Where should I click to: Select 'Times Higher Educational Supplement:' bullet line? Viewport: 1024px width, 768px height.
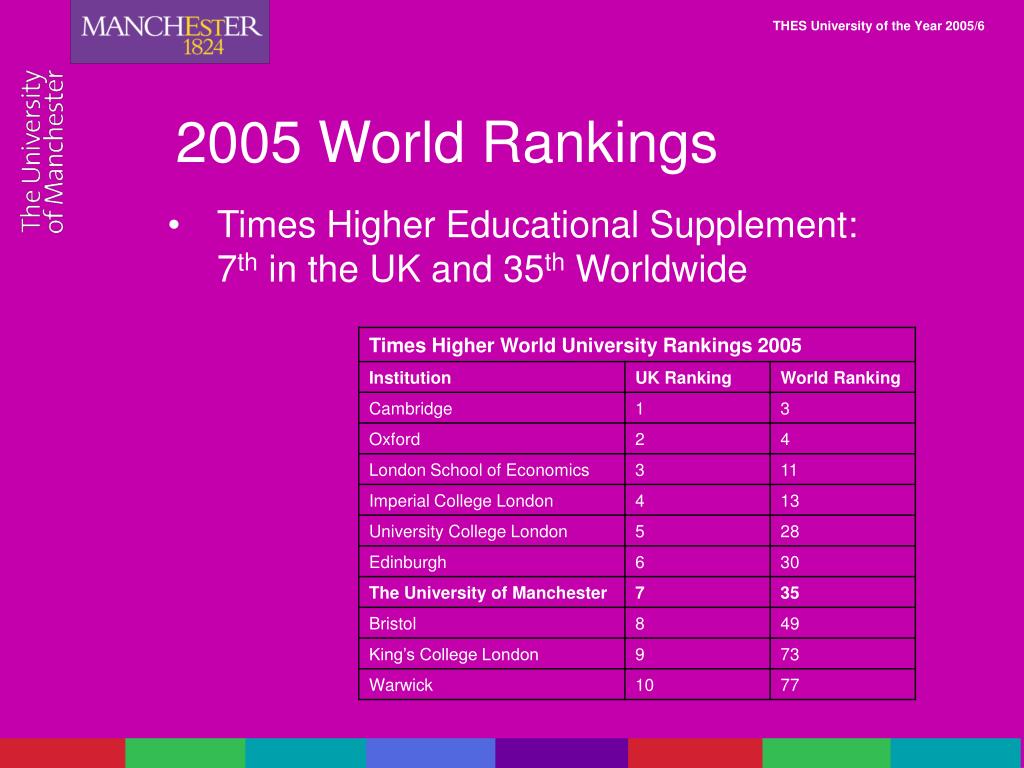tap(537, 225)
